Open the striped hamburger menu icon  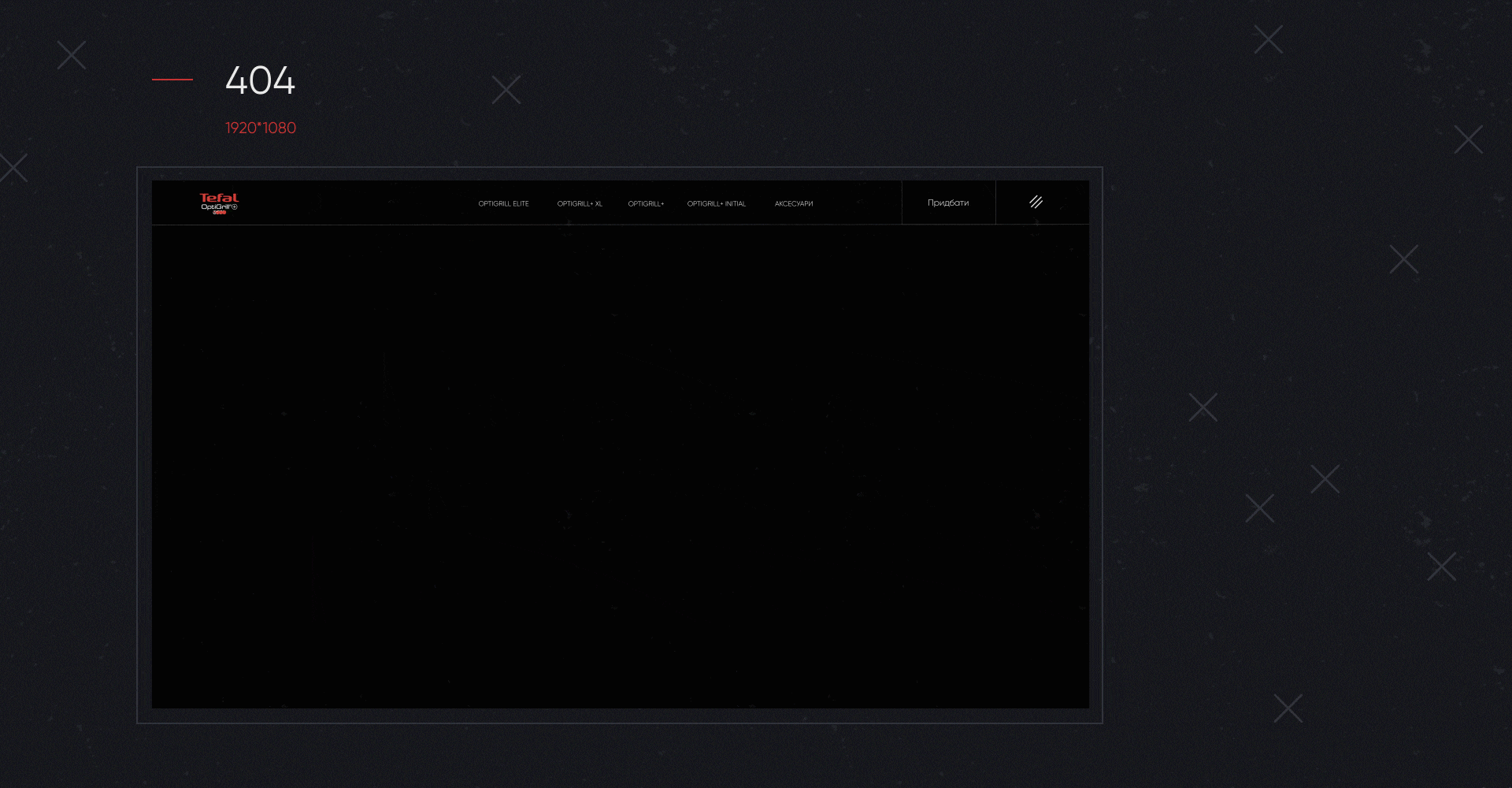1036,203
